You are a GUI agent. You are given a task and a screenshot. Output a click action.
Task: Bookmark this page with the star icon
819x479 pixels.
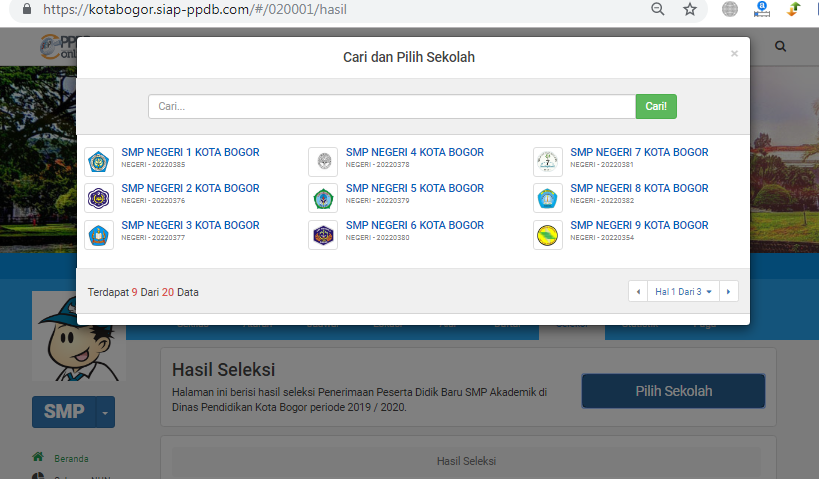690,9
